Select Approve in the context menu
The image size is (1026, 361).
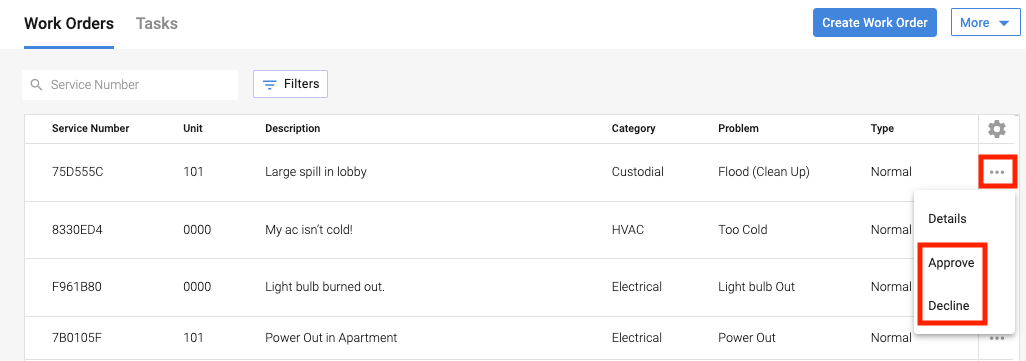(x=951, y=263)
